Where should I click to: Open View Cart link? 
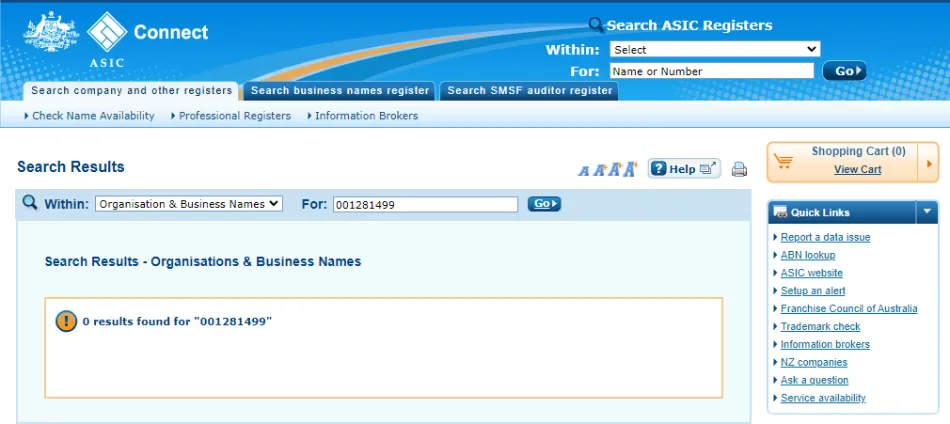click(857, 170)
